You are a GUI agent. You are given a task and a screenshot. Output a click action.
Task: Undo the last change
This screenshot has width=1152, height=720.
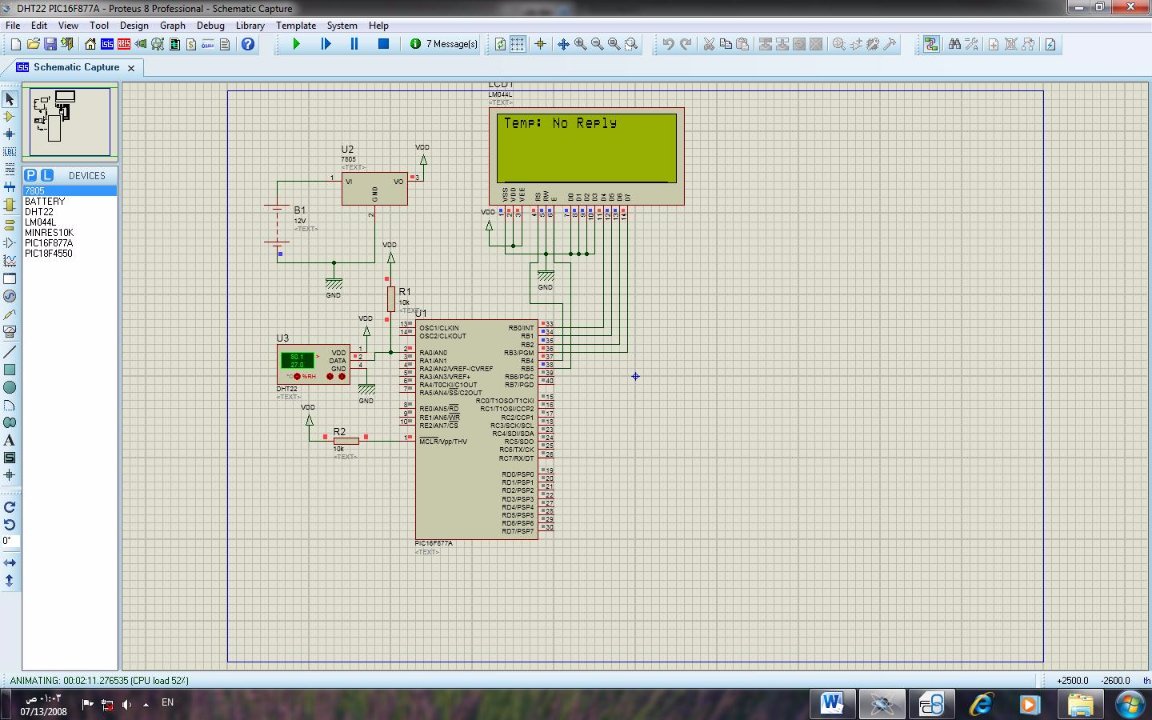668,44
